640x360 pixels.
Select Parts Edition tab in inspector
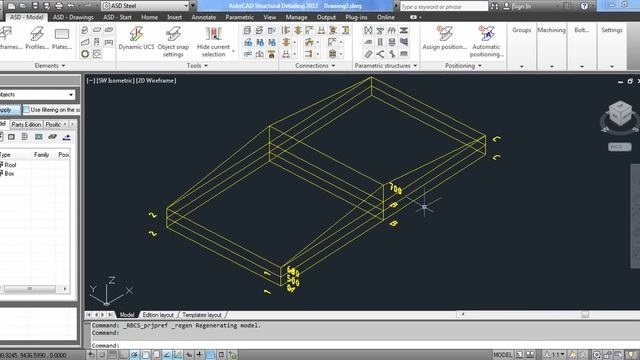[x=26, y=124]
